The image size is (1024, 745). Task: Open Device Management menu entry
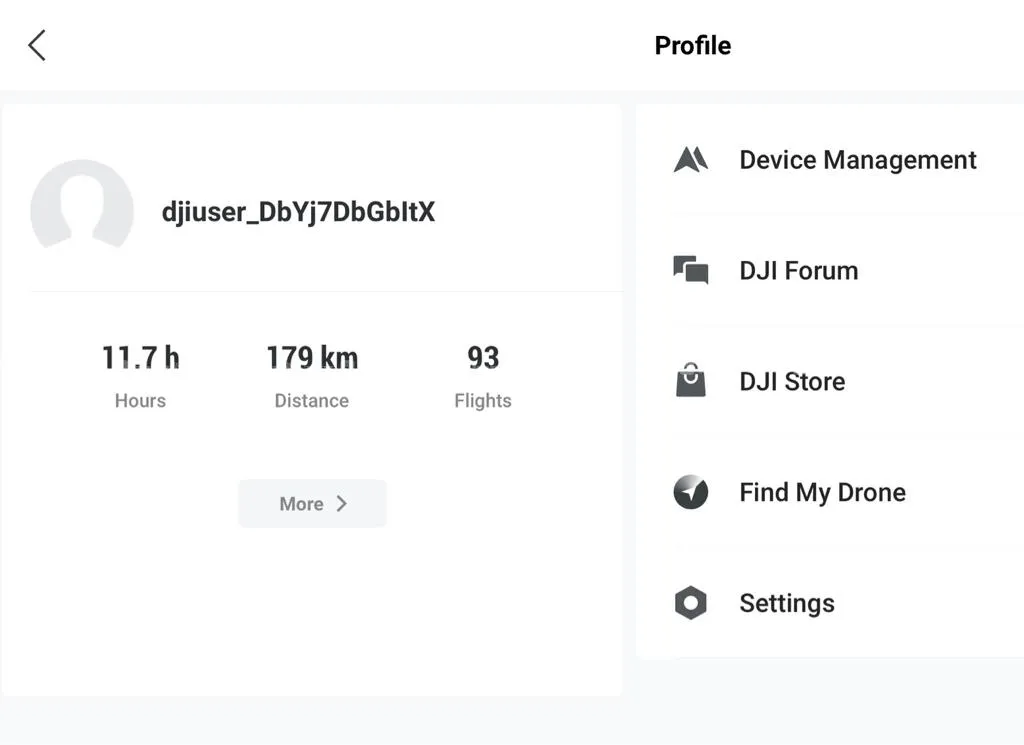(x=829, y=160)
